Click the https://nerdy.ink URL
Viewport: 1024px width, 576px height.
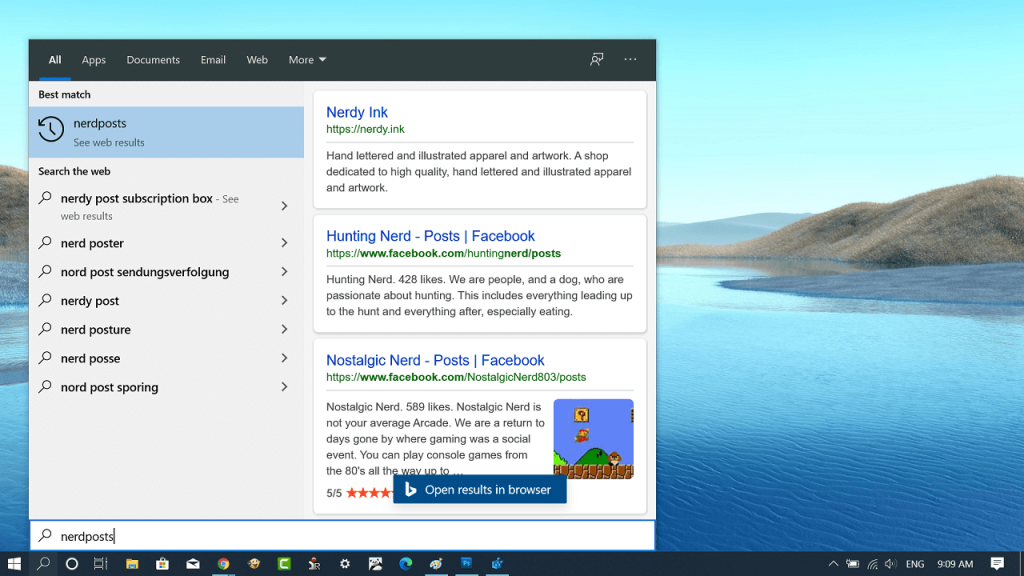coord(365,129)
